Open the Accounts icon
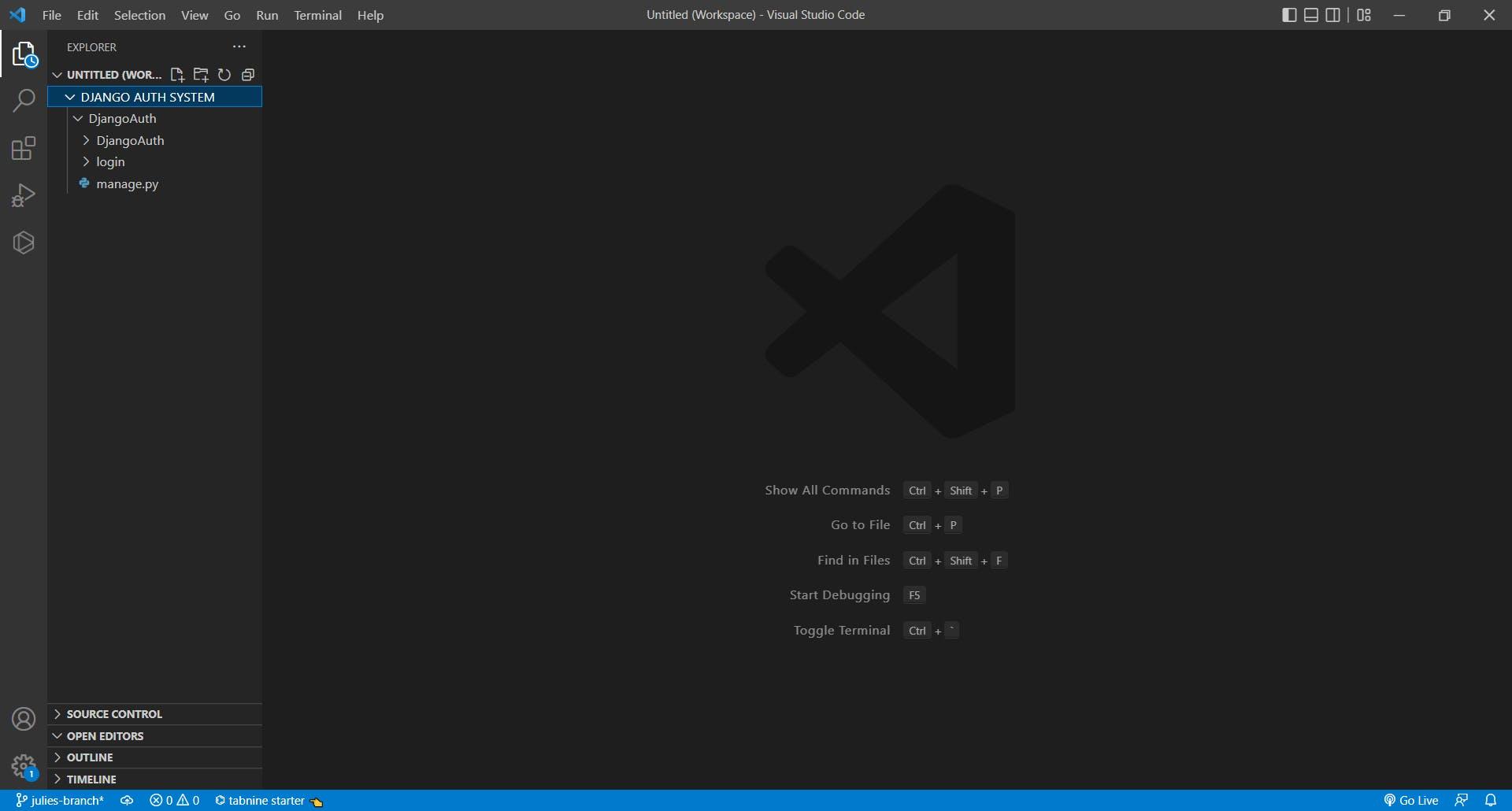 coord(24,719)
